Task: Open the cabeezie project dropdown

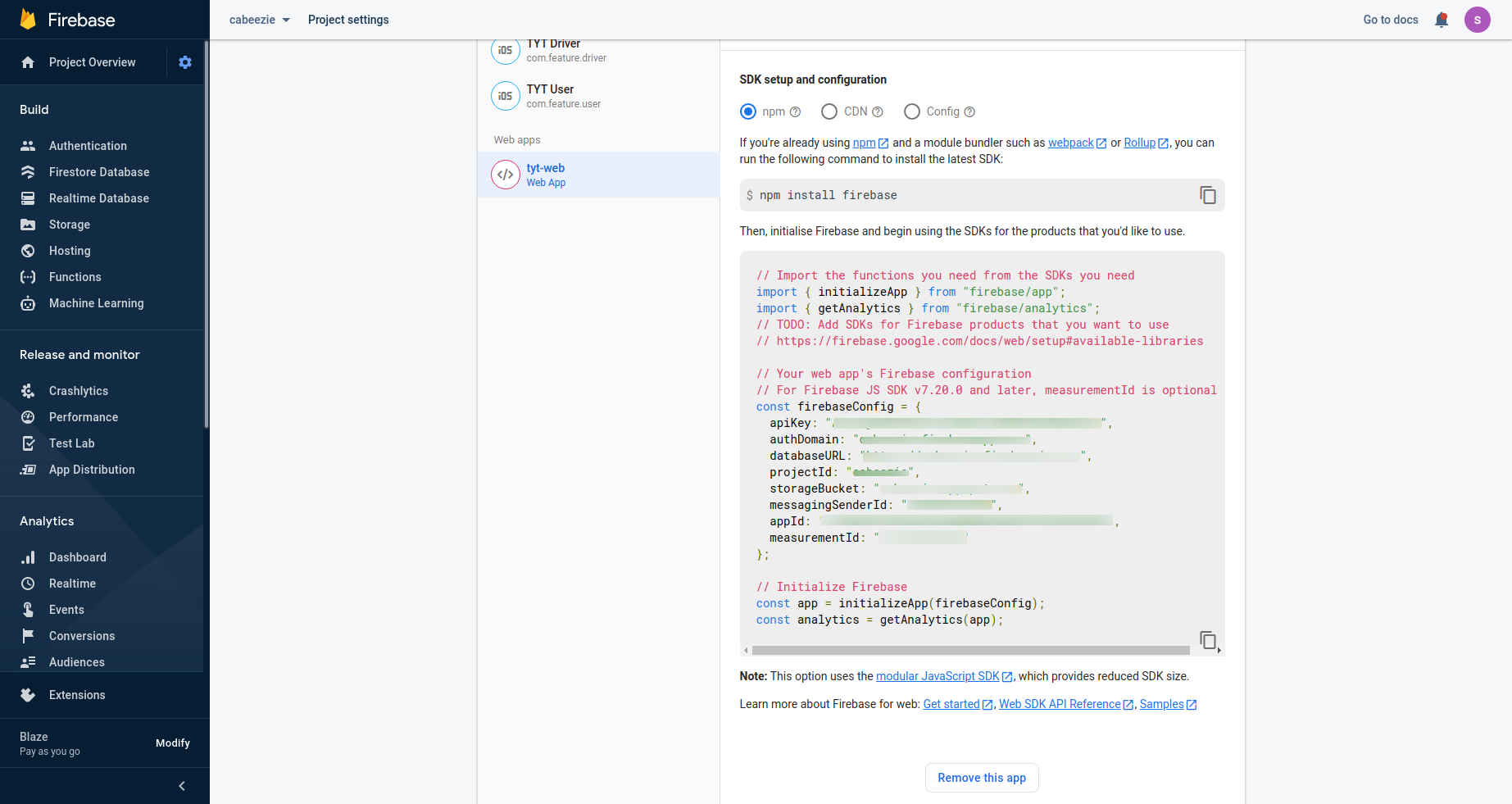Action: click(x=257, y=19)
